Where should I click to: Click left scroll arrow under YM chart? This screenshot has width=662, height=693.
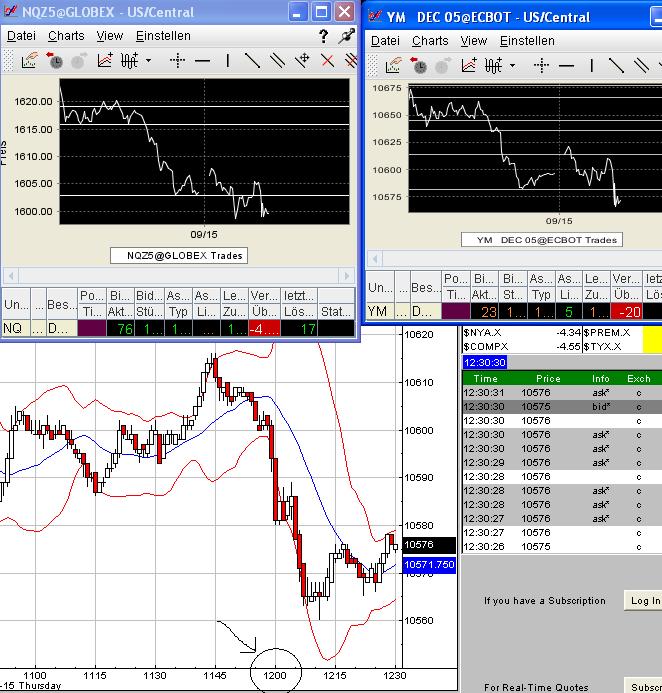pyautogui.click(x=375, y=259)
